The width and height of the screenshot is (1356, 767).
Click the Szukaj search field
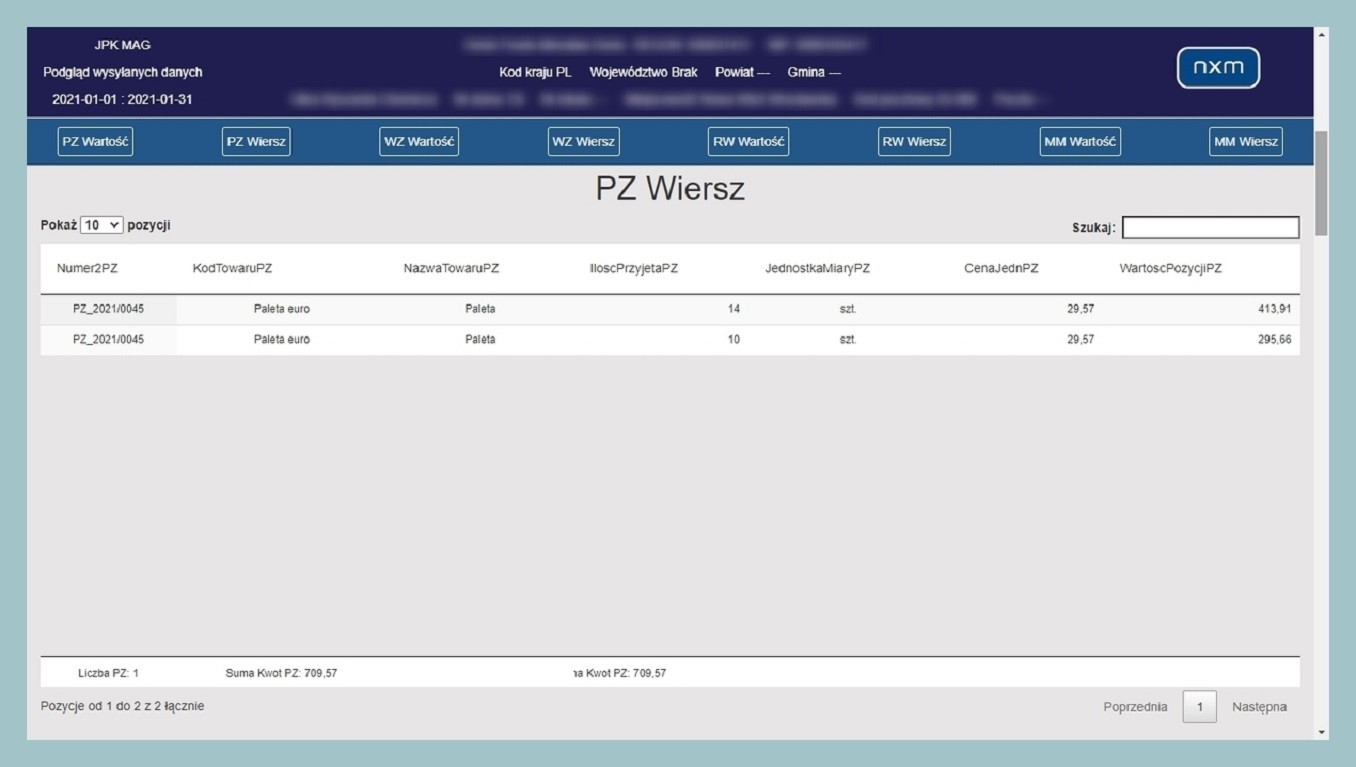pos(1210,228)
